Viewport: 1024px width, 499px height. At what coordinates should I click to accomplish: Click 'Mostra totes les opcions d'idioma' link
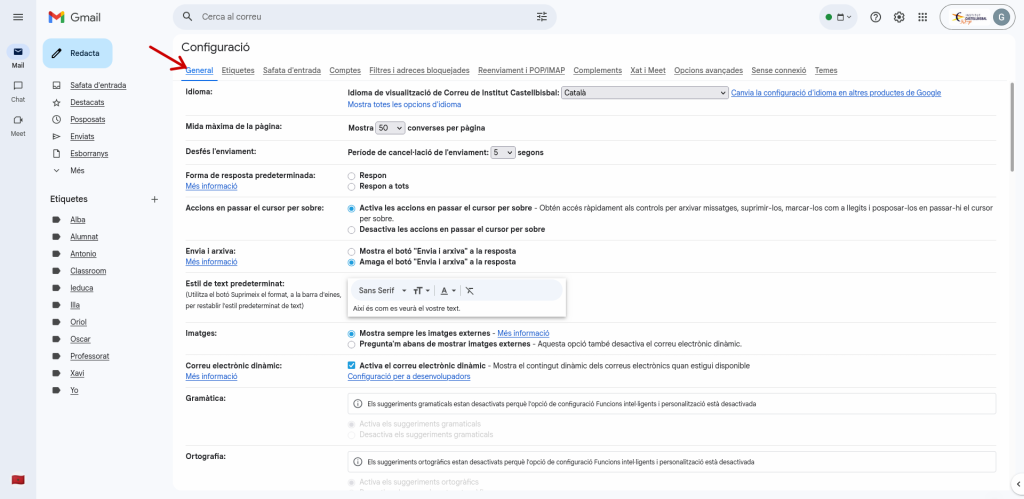[x=404, y=104]
